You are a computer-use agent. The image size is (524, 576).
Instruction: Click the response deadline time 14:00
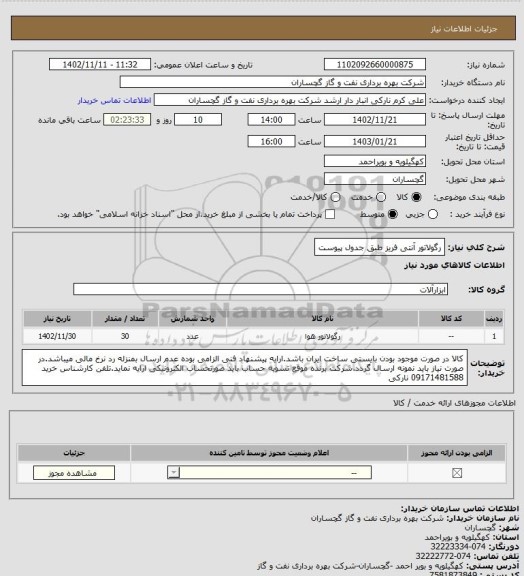pyautogui.click(x=272, y=120)
